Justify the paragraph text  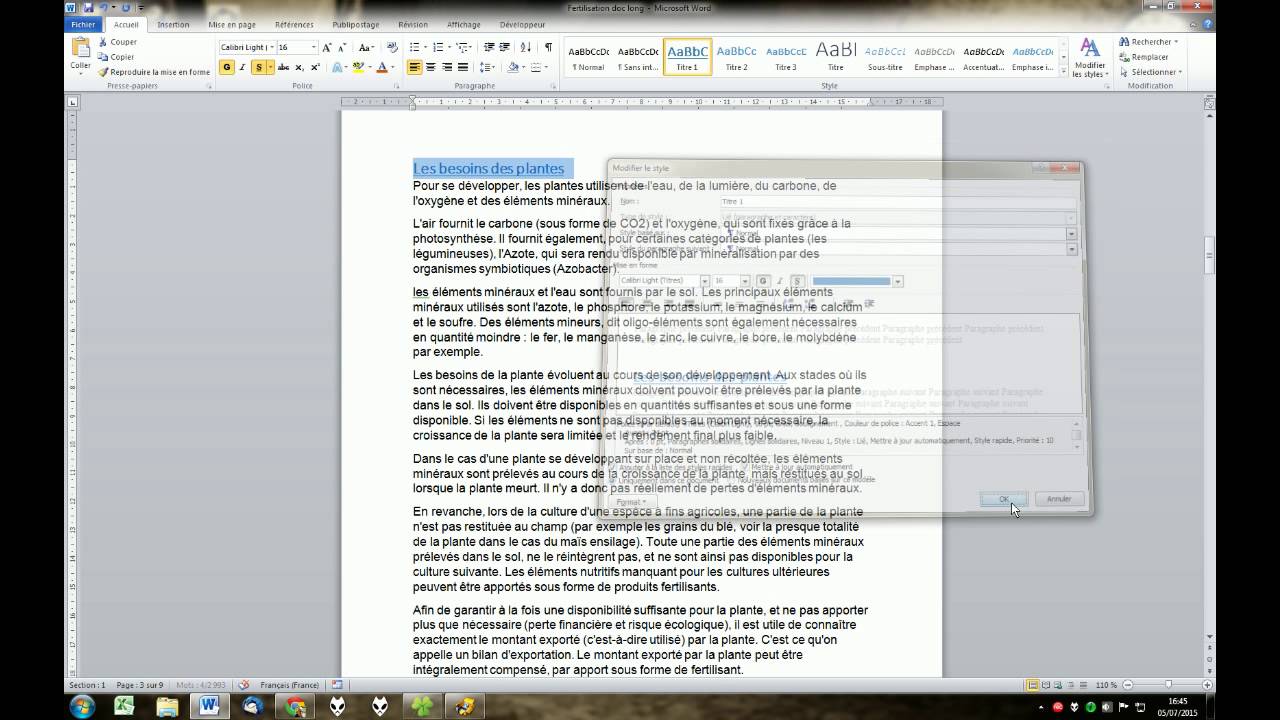[463, 67]
